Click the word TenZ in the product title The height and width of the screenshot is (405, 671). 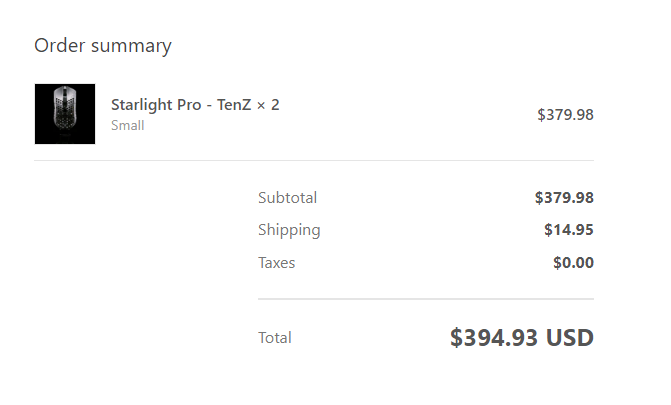[234, 105]
